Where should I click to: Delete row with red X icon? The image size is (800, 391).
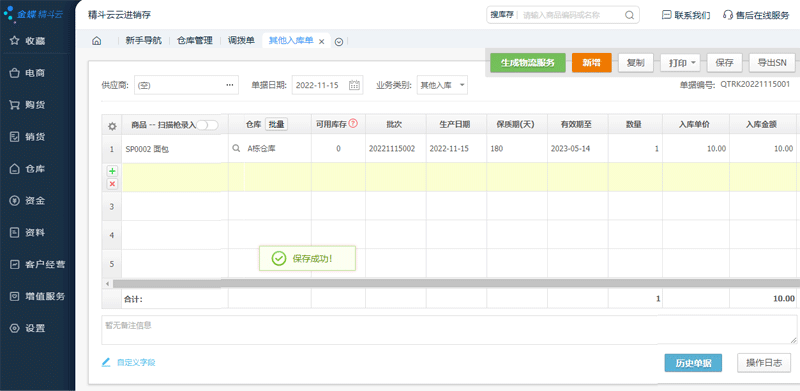pos(112,184)
